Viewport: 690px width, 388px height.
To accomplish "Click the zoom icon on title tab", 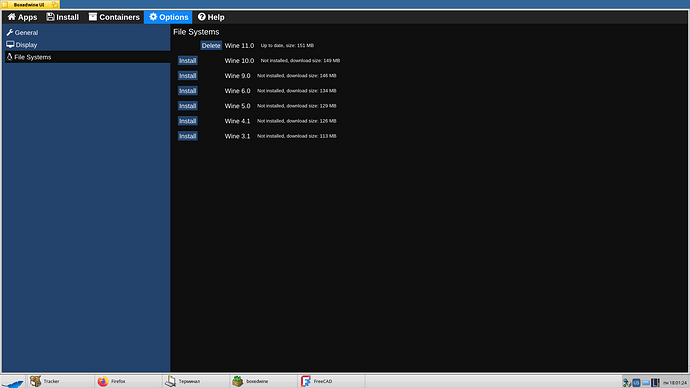I will click(x=55, y=4).
